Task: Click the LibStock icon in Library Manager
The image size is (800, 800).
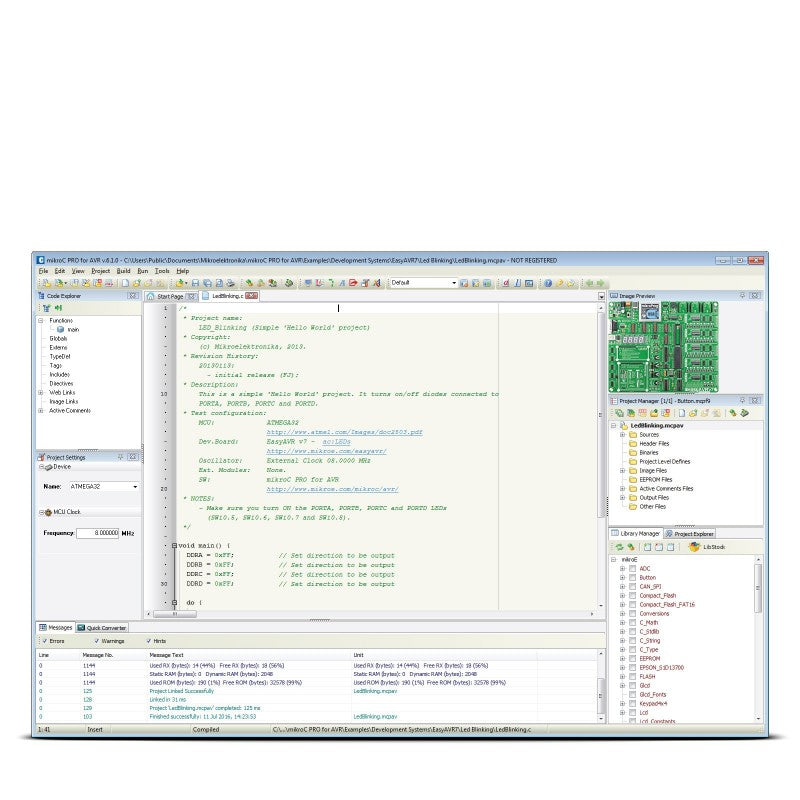Action: (x=693, y=547)
